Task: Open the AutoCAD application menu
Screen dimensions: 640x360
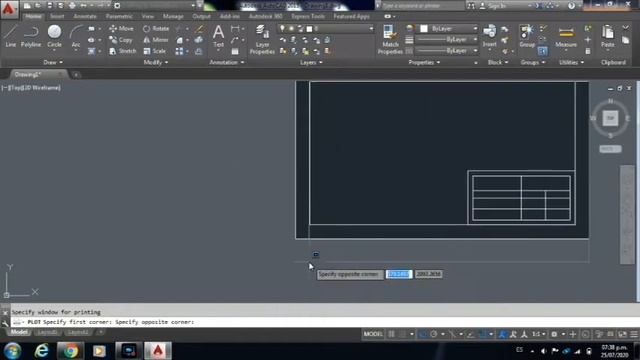Action: 9,9
